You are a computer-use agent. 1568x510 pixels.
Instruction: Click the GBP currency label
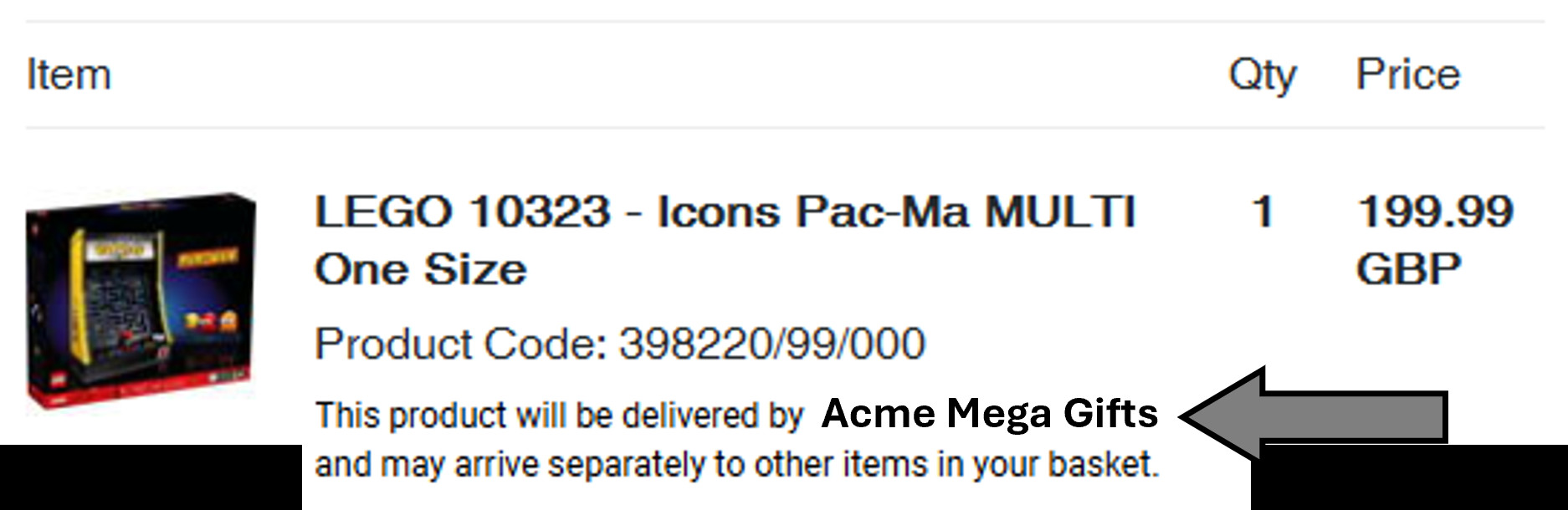1408,269
